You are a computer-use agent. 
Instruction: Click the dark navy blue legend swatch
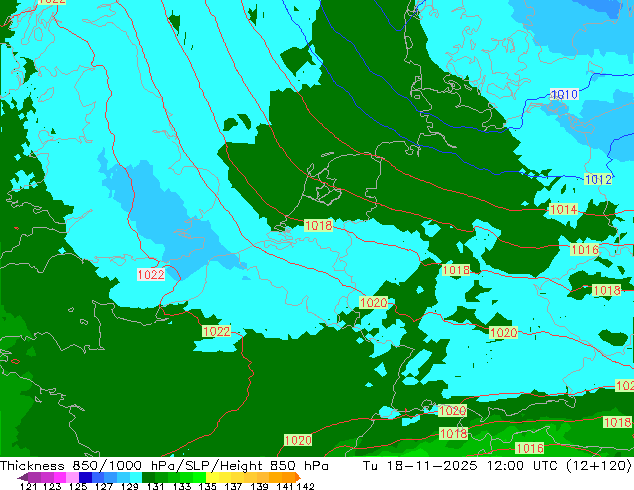[x=85, y=478]
